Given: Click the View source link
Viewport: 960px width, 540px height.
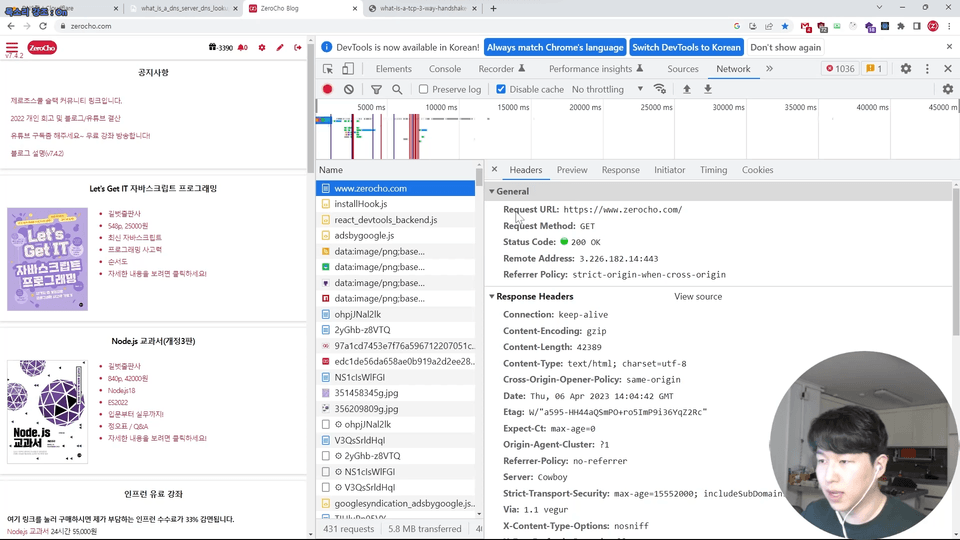Looking at the screenshot, I should pyautogui.click(x=697, y=296).
